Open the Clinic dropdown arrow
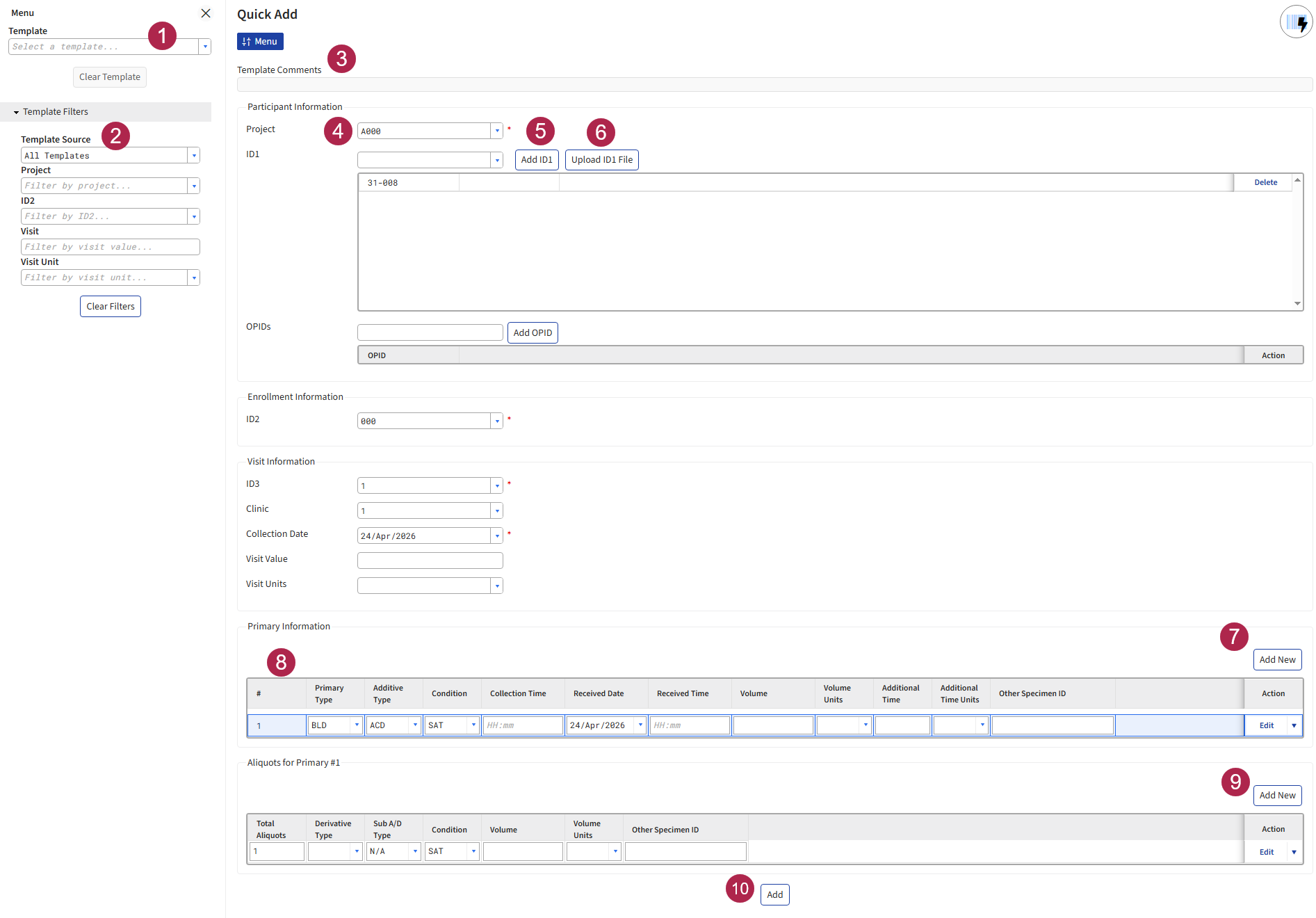Viewport: 1316px width, 918px height. (x=497, y=510)
